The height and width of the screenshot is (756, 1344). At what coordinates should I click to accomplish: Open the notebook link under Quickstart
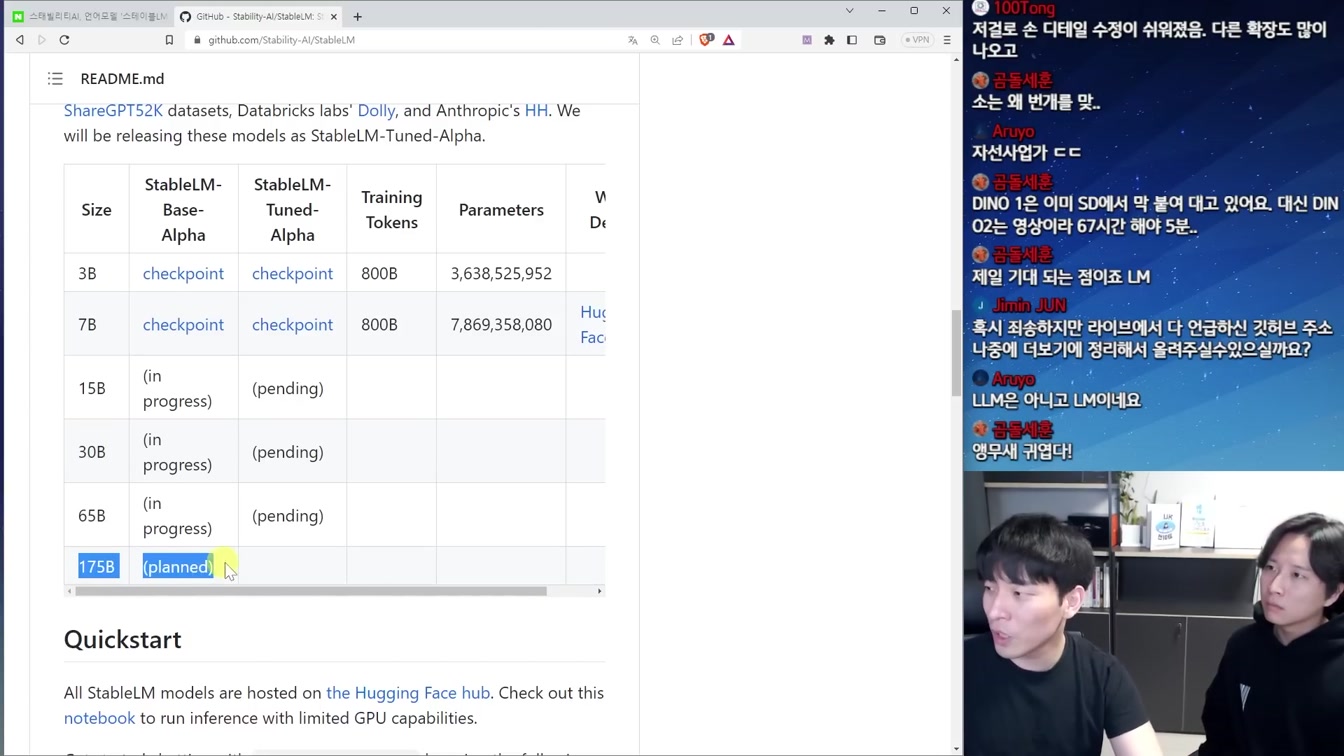[x=99, y=718]
